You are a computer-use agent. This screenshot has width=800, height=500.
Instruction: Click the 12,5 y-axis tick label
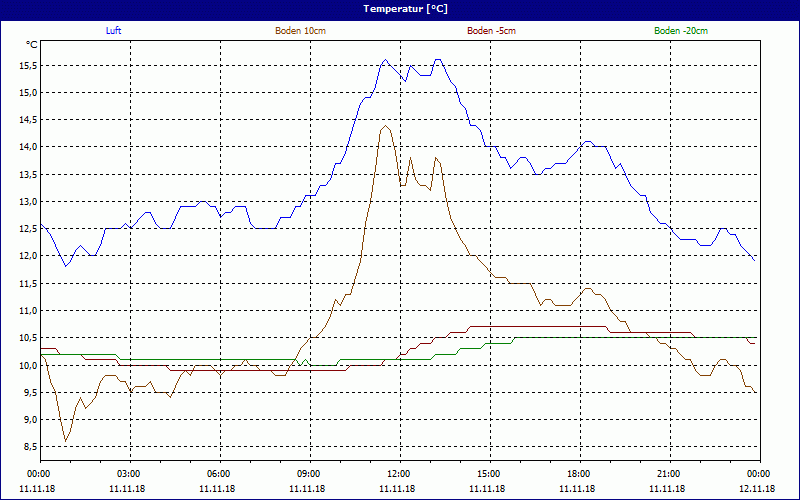click(x=27, y=229)
